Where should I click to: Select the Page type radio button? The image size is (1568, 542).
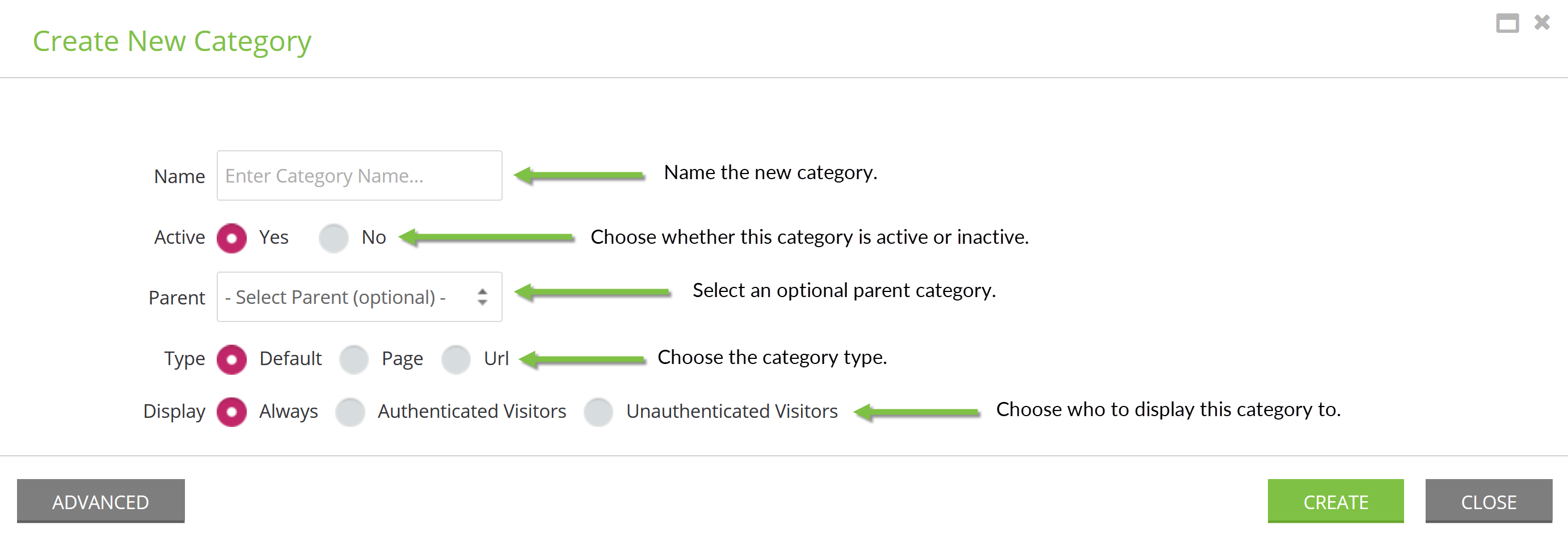pyautogui.click(x=354, y=359)
